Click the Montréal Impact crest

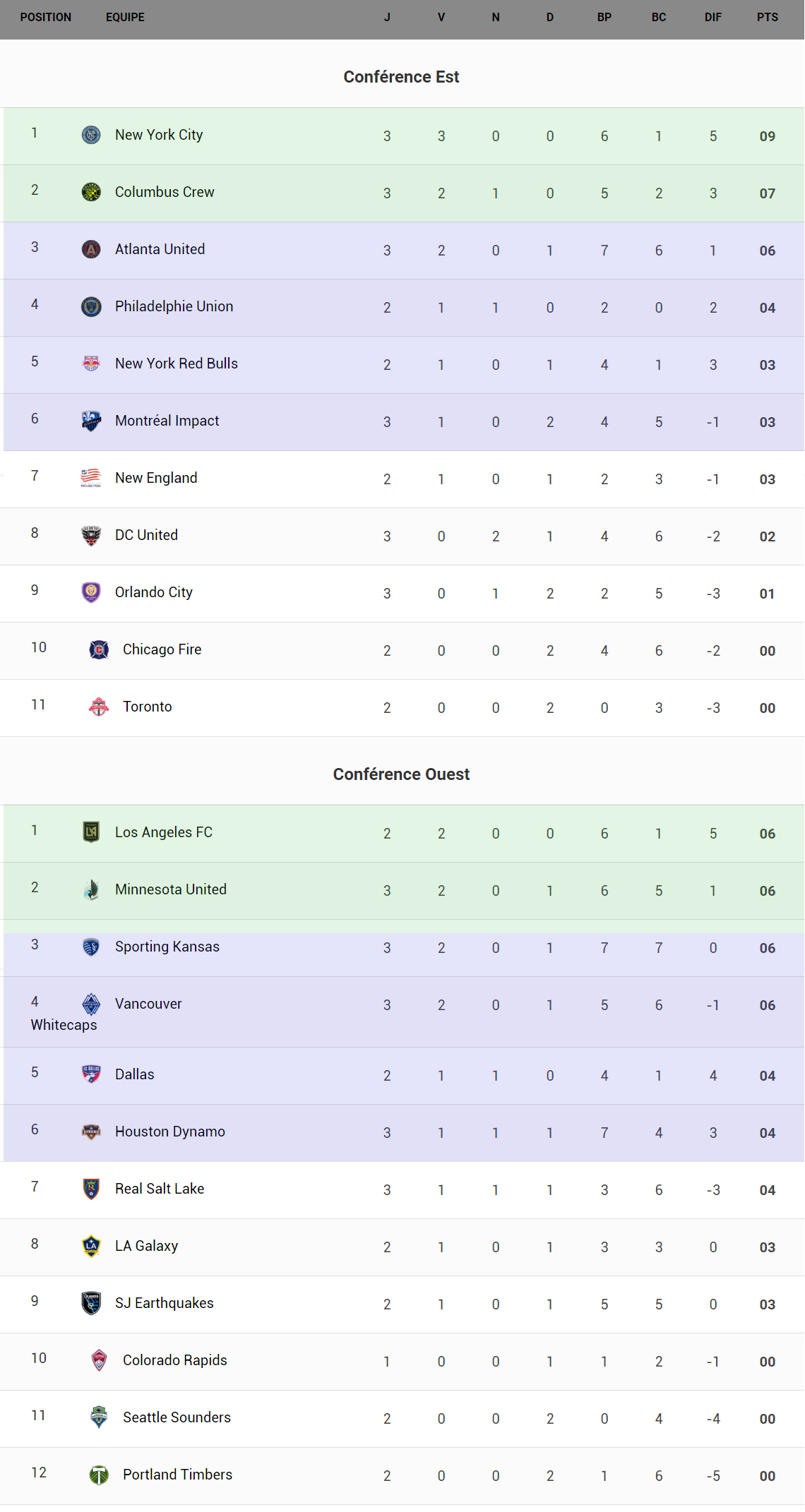91,421
